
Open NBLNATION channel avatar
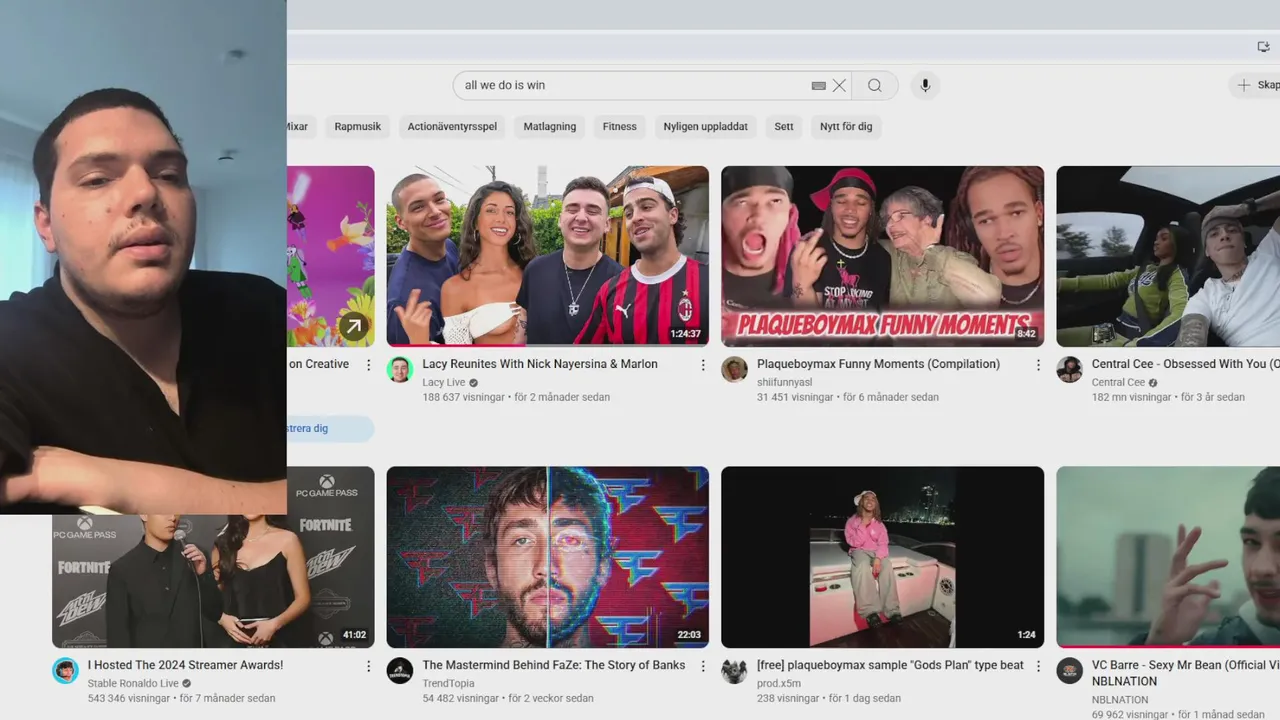[1069, 670]
